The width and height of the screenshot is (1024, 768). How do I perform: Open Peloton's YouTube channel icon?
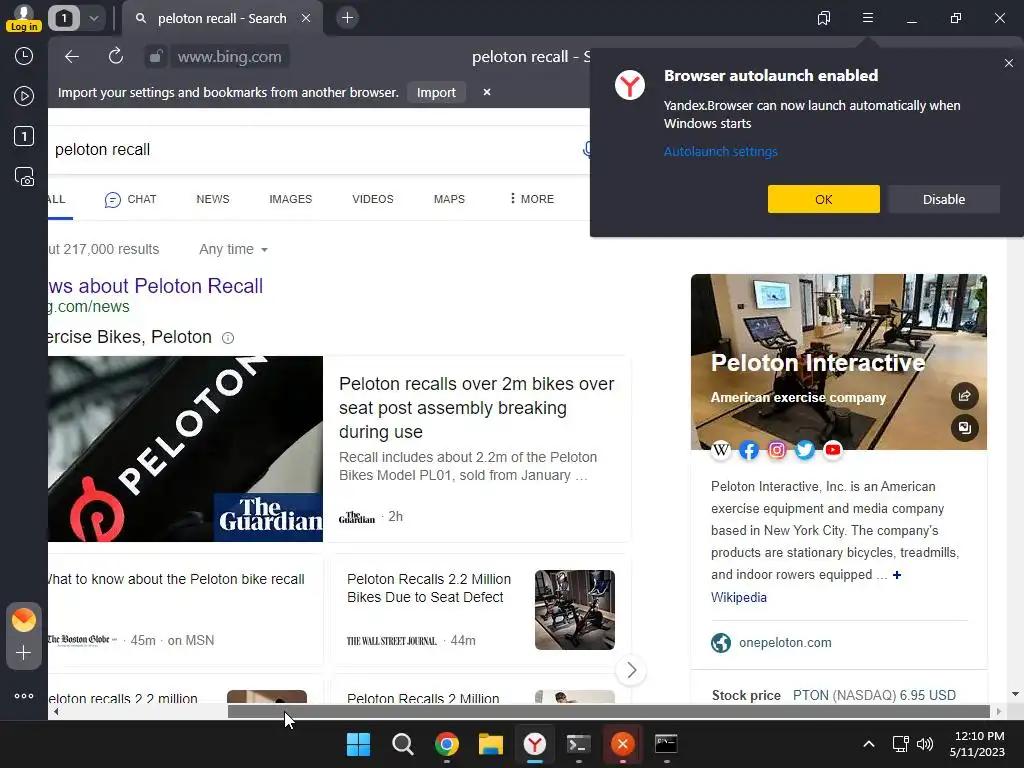833,450
